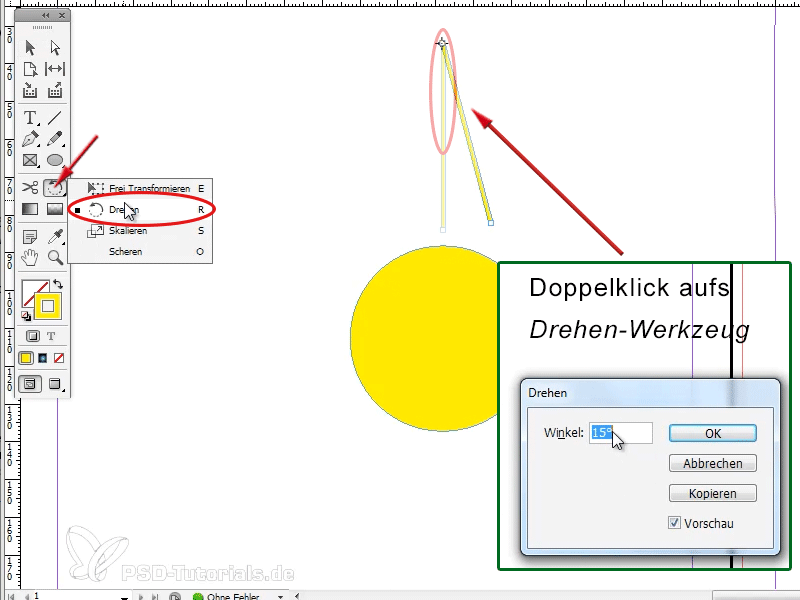The image size is (800, 600).
Task: Click Kopieren in Drehen dialog
Action: click(x=712, y=493)
